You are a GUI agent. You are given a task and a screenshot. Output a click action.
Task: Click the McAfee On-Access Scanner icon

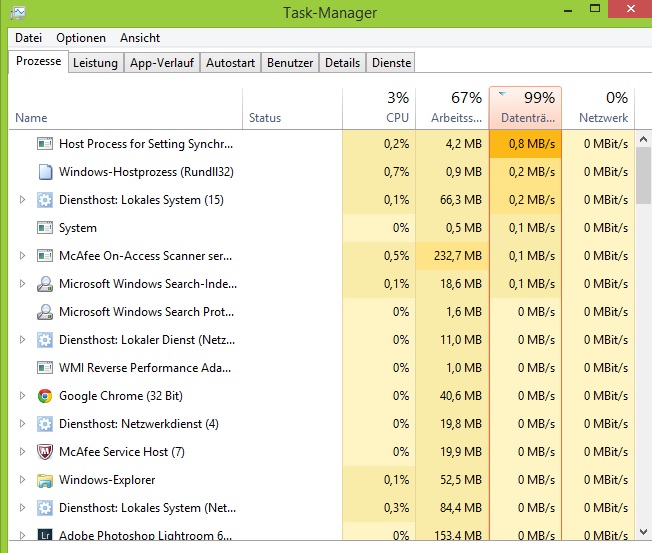pyautogui.click(x=45, y=256)
